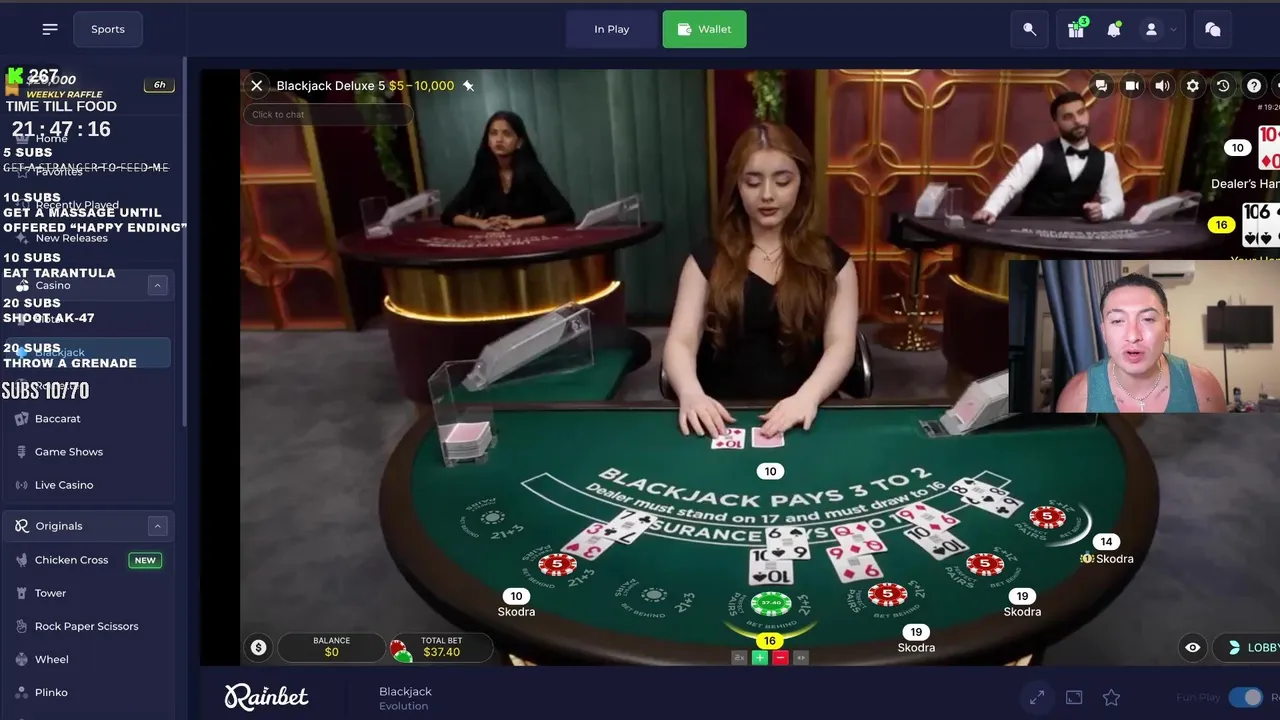1280x720 pixels.
Task: Go to the Lobby
Action: (1248, 648)
